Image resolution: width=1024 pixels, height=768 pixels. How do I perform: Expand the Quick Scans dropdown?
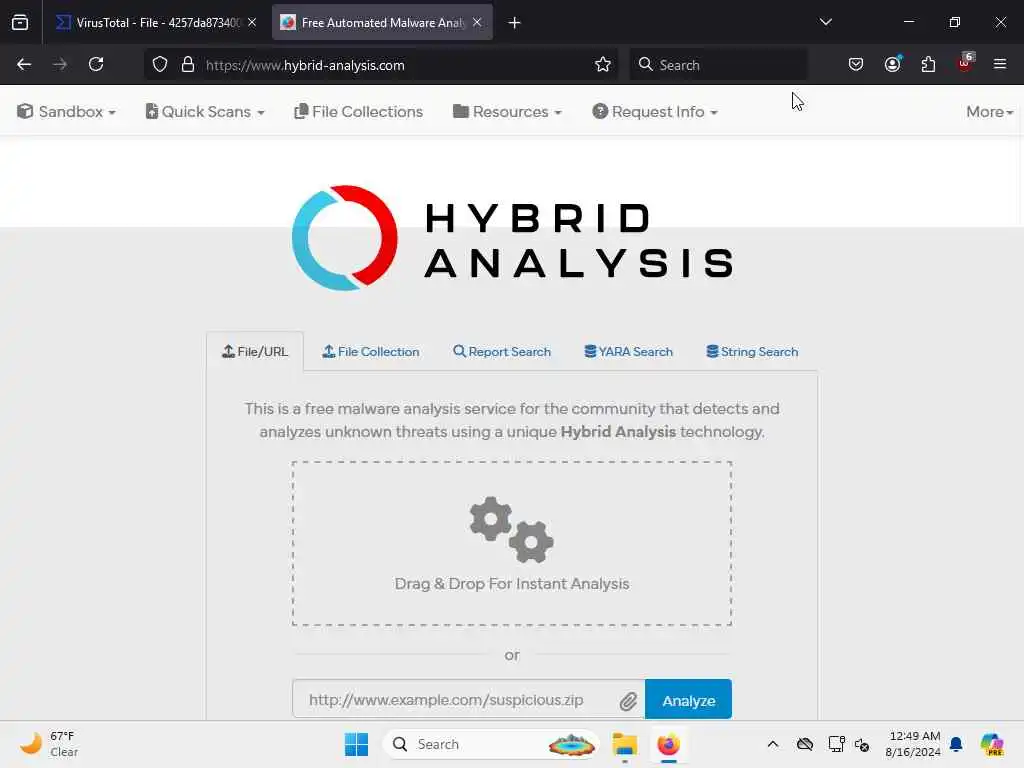205,112
